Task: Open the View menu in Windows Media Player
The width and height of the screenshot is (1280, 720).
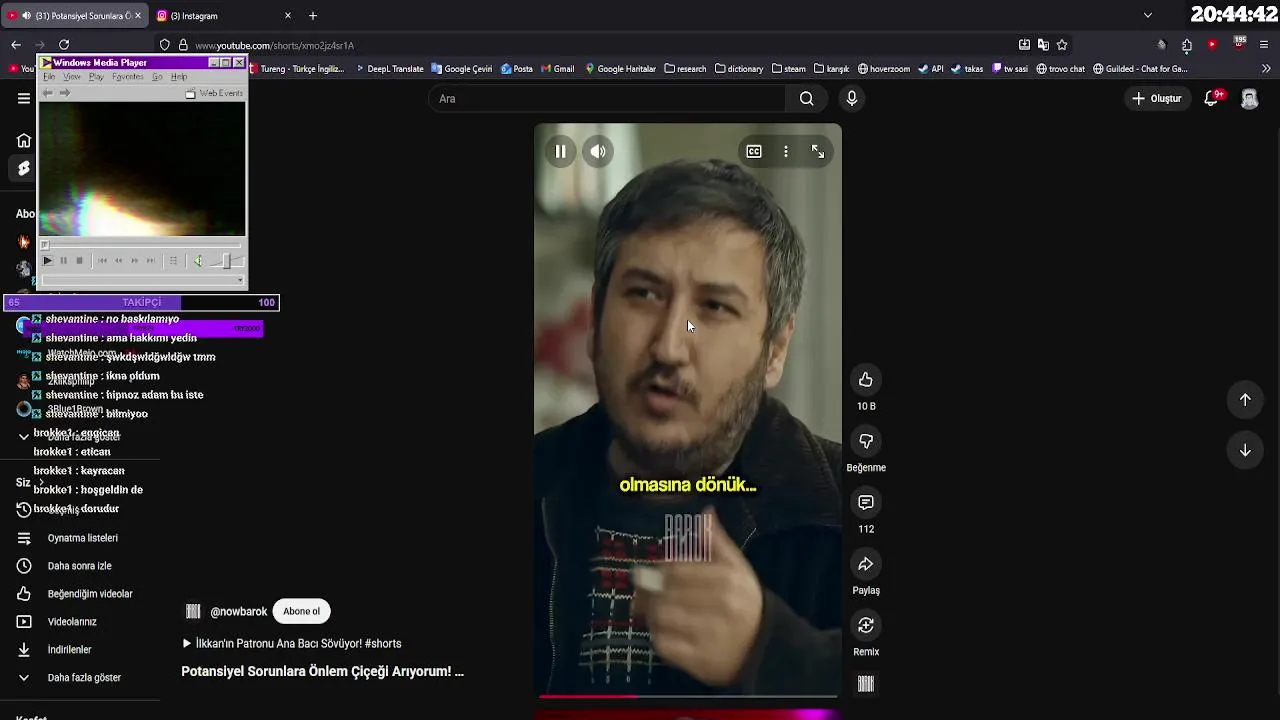Action: pyautogui.click(x=72, y=77)
